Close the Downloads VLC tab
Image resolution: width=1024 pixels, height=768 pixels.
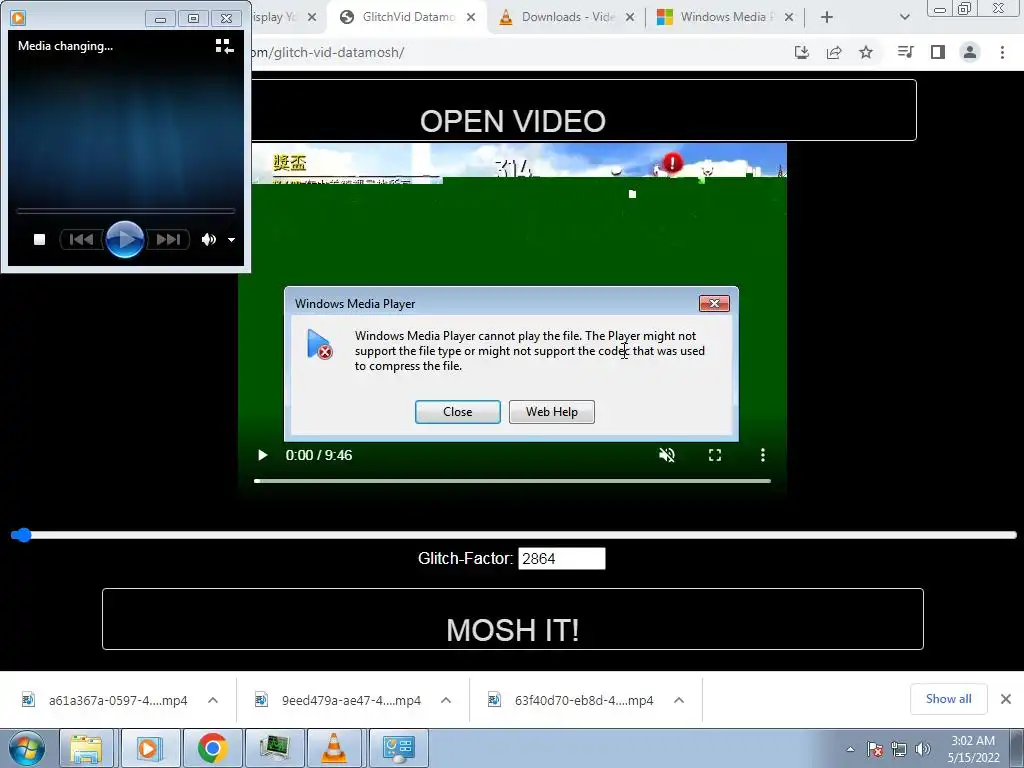pos(630,18)
